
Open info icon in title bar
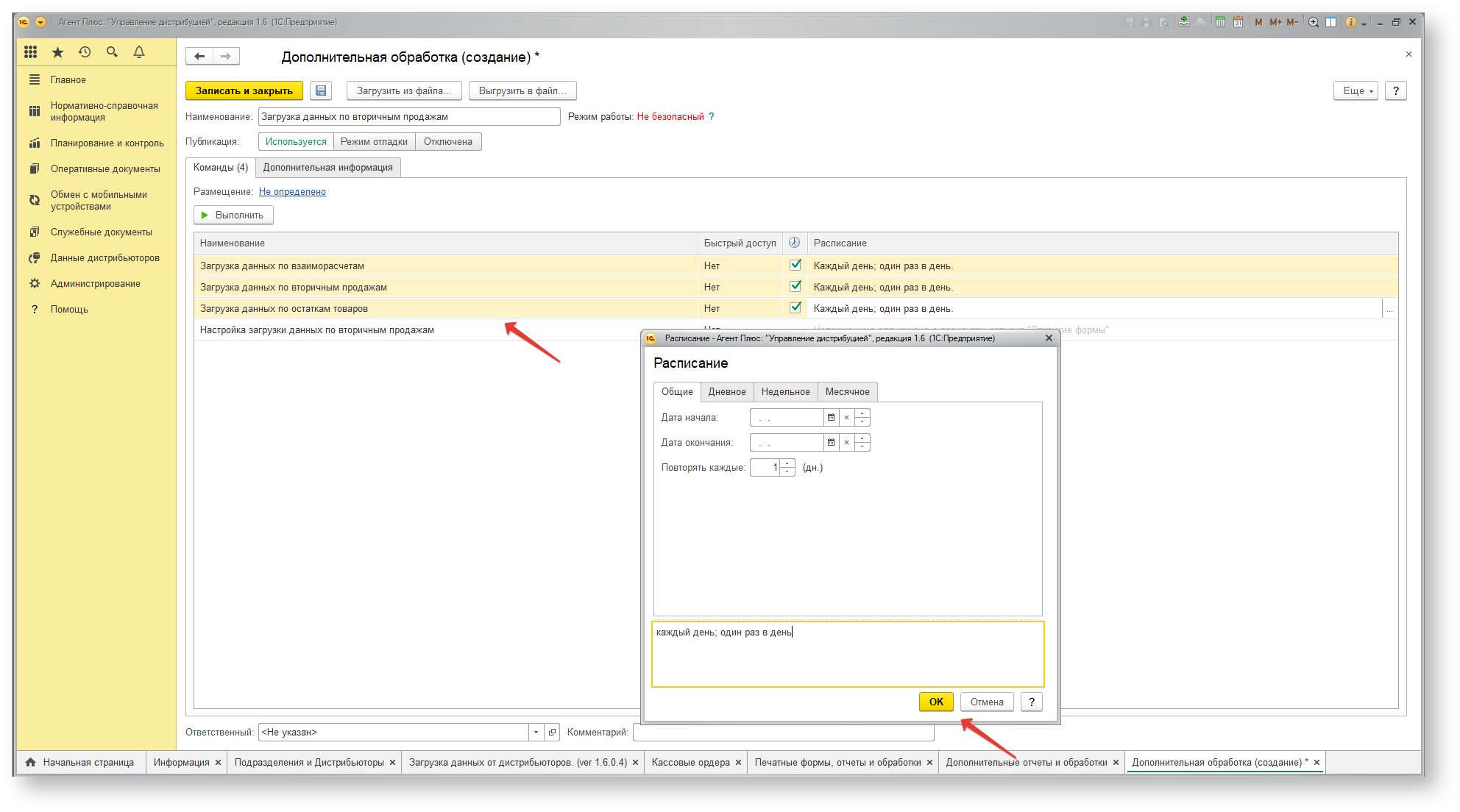pyautogui.click(x=1351, y=22)
